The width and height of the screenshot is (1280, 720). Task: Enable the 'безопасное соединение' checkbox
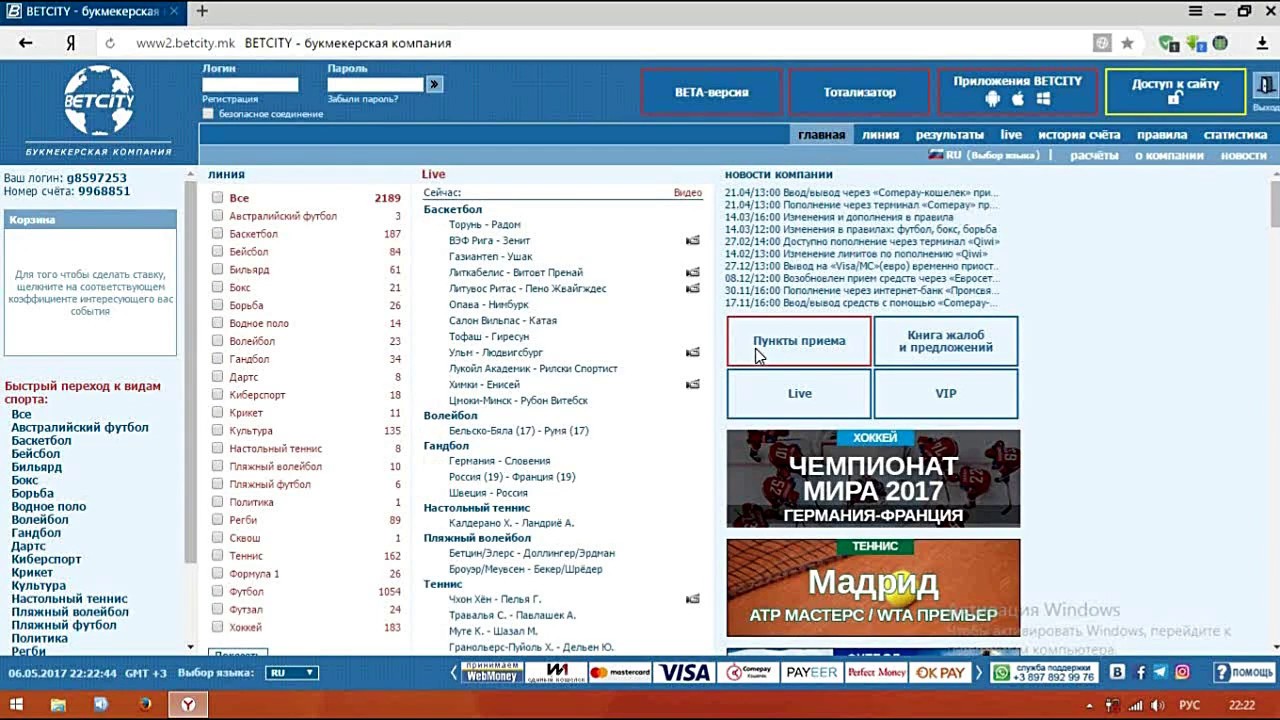[x=208, y=114]
